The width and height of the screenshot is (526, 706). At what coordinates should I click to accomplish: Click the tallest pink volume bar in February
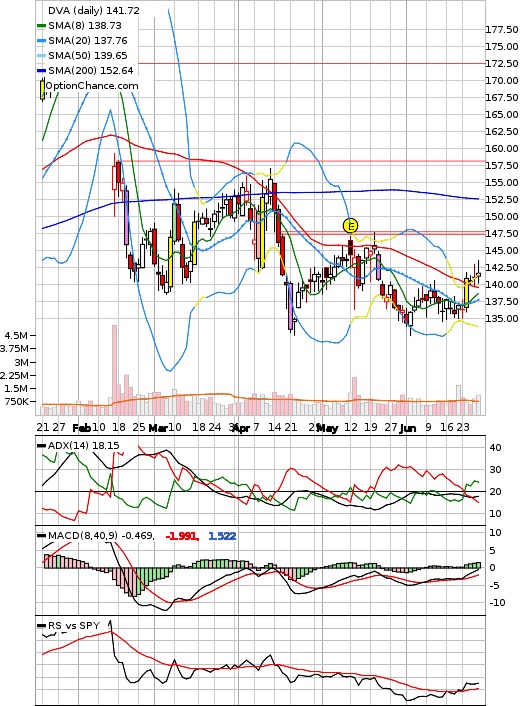point(114,370)
